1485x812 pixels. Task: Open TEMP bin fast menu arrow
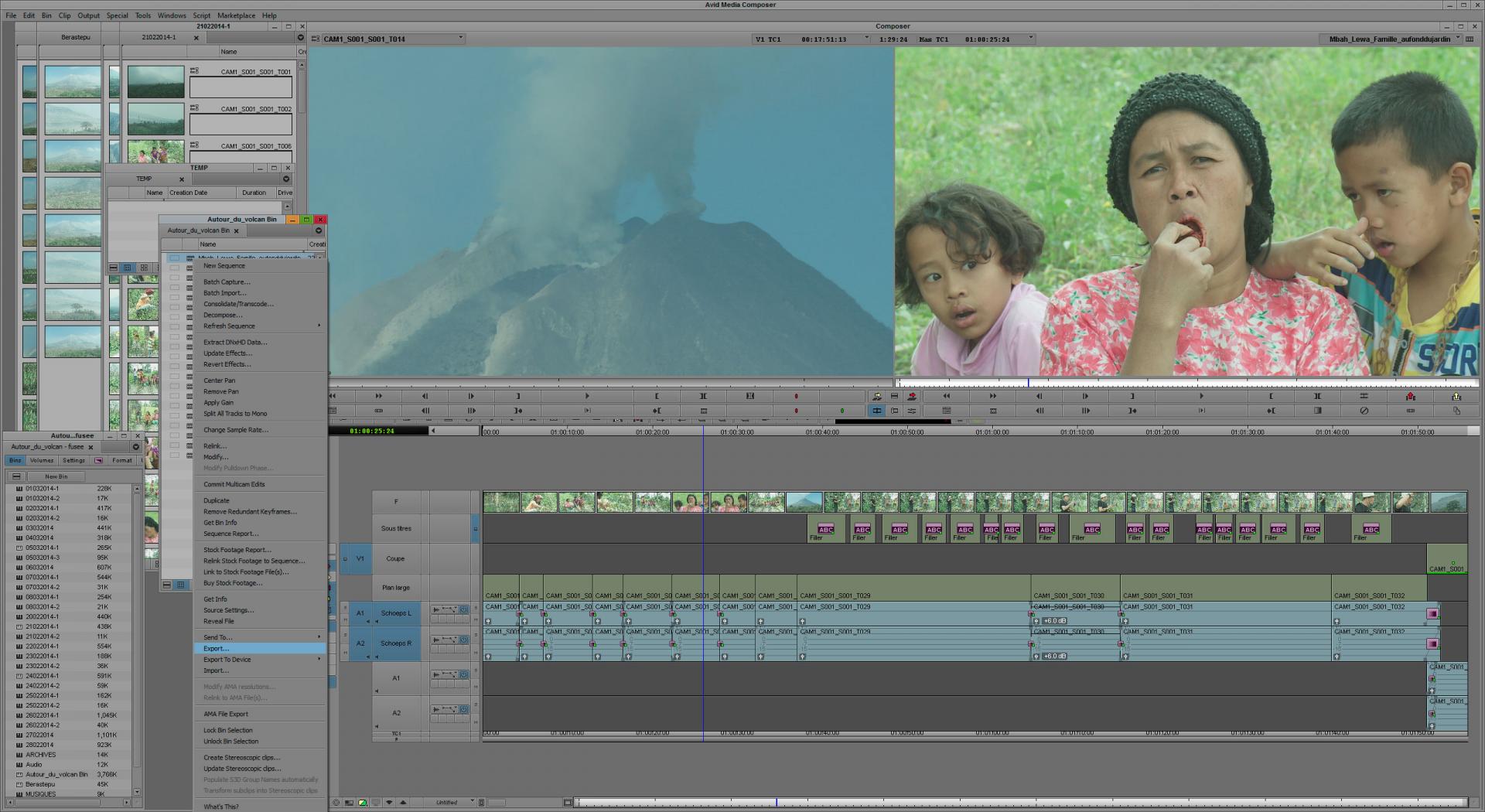(286, 179)
